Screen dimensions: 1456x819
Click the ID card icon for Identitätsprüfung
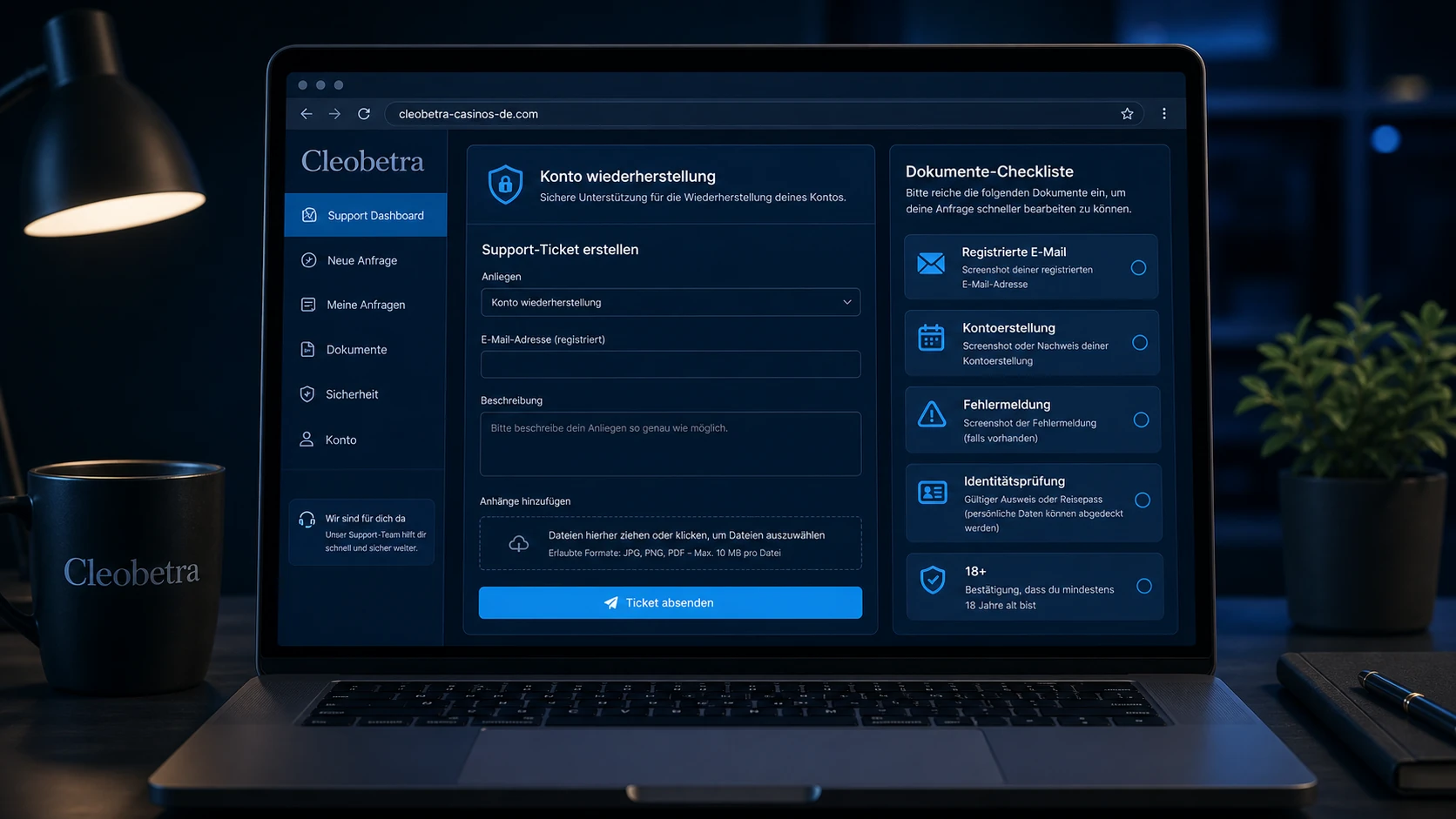click(933, 493)
